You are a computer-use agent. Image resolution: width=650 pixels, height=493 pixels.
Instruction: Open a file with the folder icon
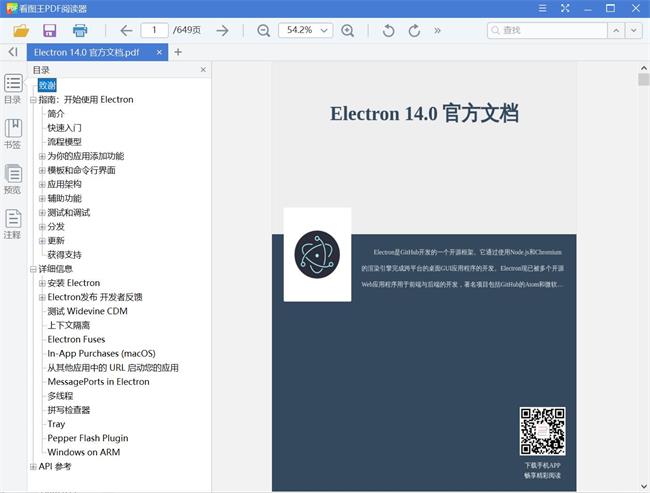(x=21, y=30)
